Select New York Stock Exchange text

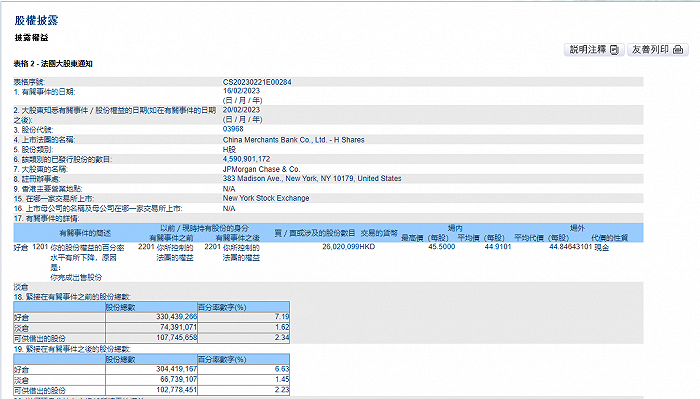(266, 198)
